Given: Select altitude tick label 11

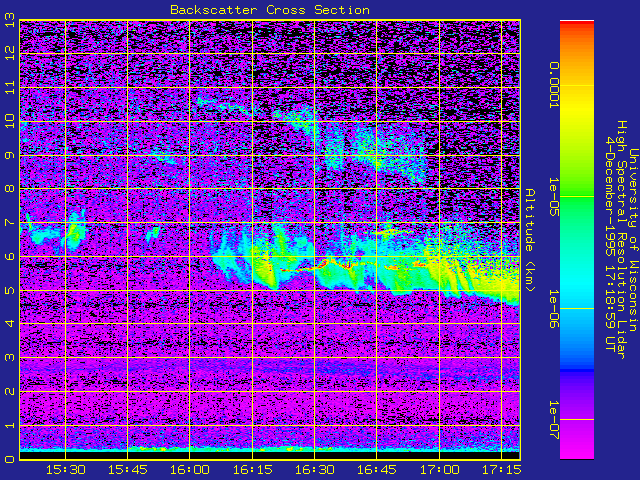Looking at the screenshot, I should tap(10, 87).
